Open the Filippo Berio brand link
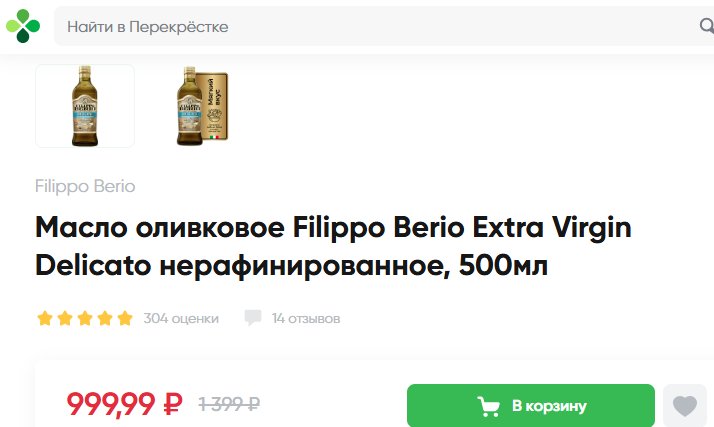This screenshot has height=427, width=714. 85,186
